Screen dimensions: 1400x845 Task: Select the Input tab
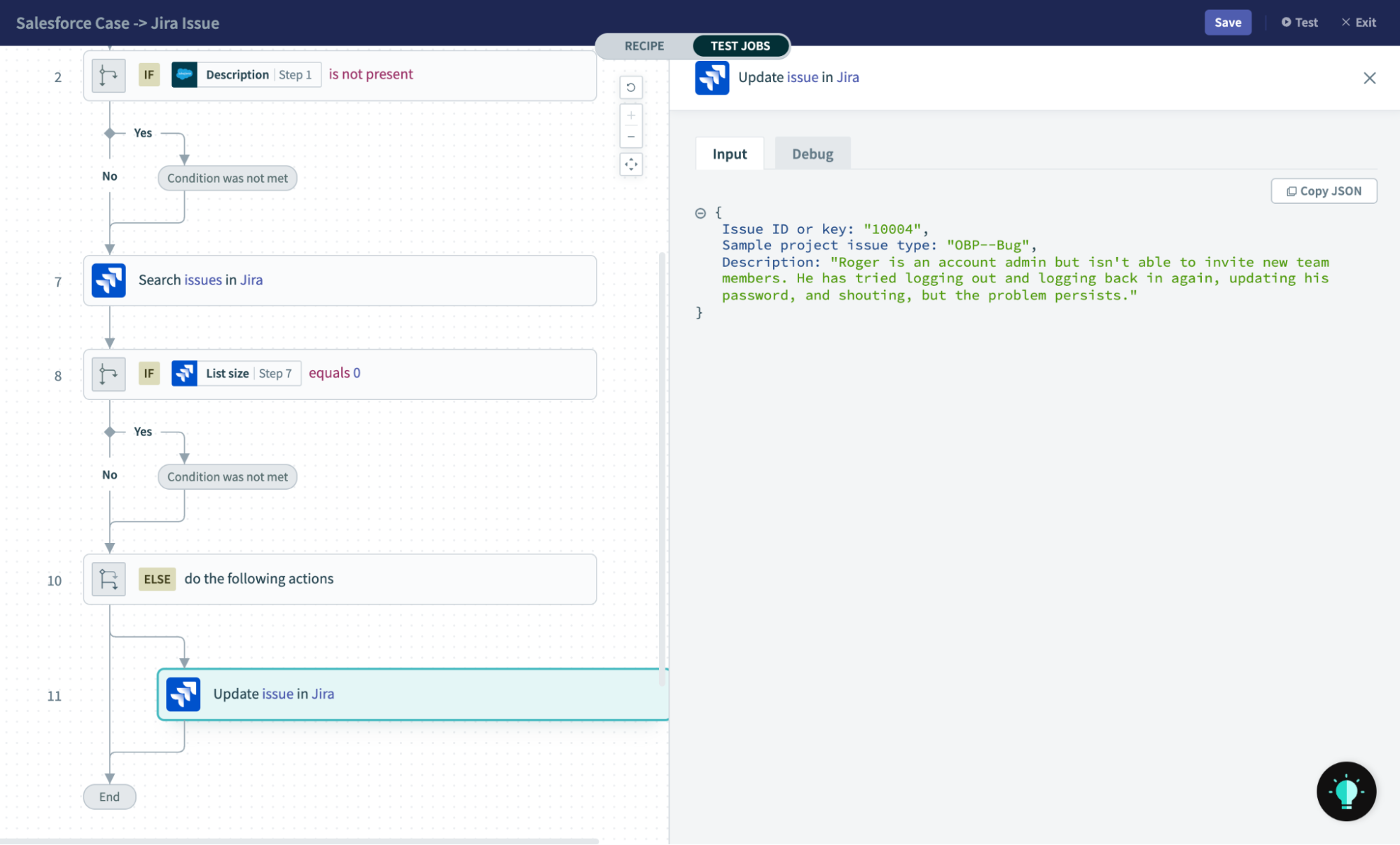coord(729,154)
